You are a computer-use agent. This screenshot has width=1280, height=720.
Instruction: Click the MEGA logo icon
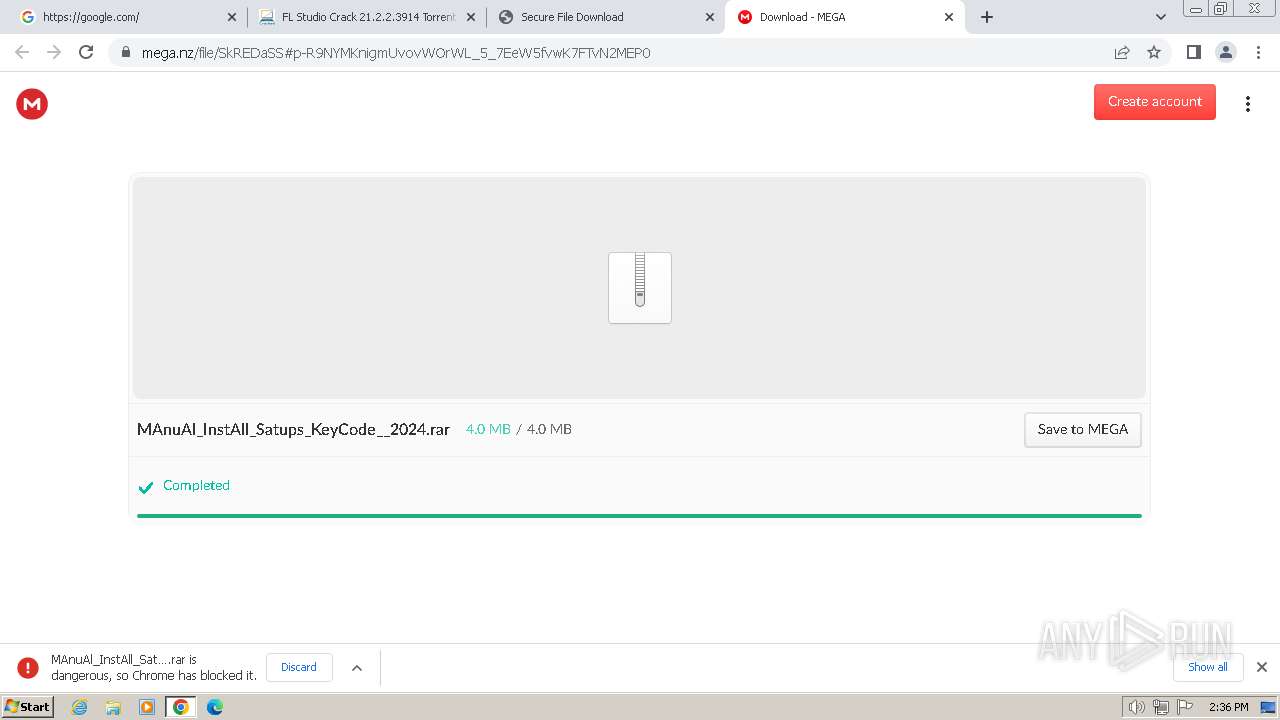pyautogui.click(x=32, y=103)
